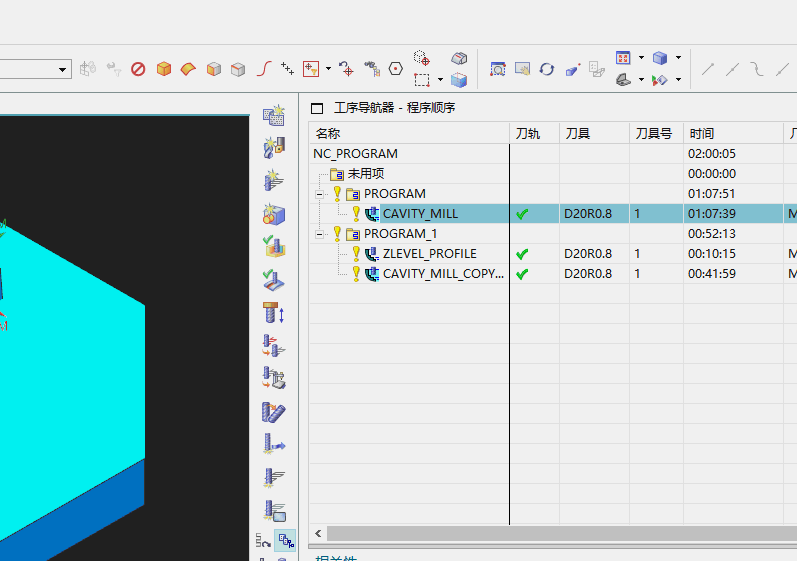The image size is (797, 561).
Task: Click the red curve toolbar icon
Action: point(264,69)
